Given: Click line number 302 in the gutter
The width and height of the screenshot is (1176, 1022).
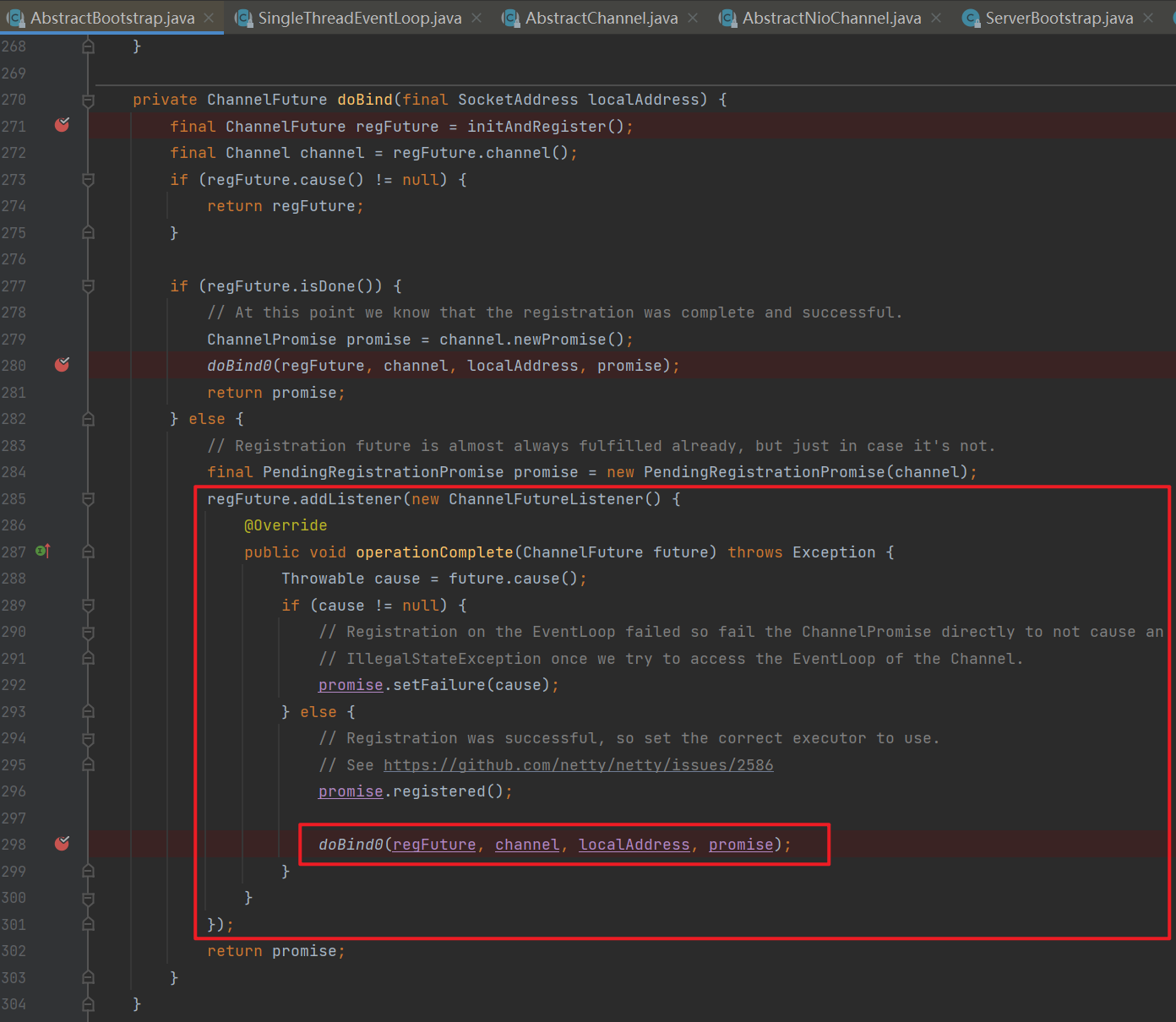Looking at the screenshot, I should pyautogui.click(x=14, y=951).
